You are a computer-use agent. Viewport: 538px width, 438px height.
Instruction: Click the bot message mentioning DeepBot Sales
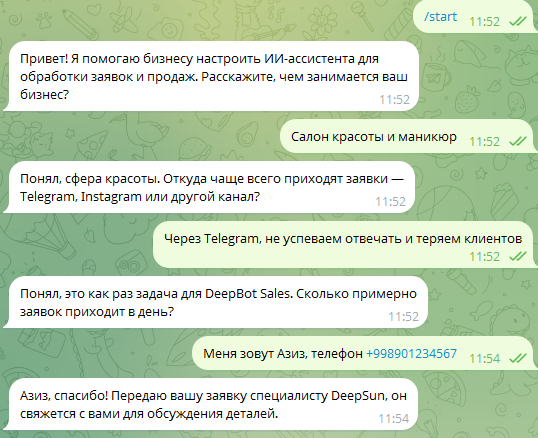point(218,303)
